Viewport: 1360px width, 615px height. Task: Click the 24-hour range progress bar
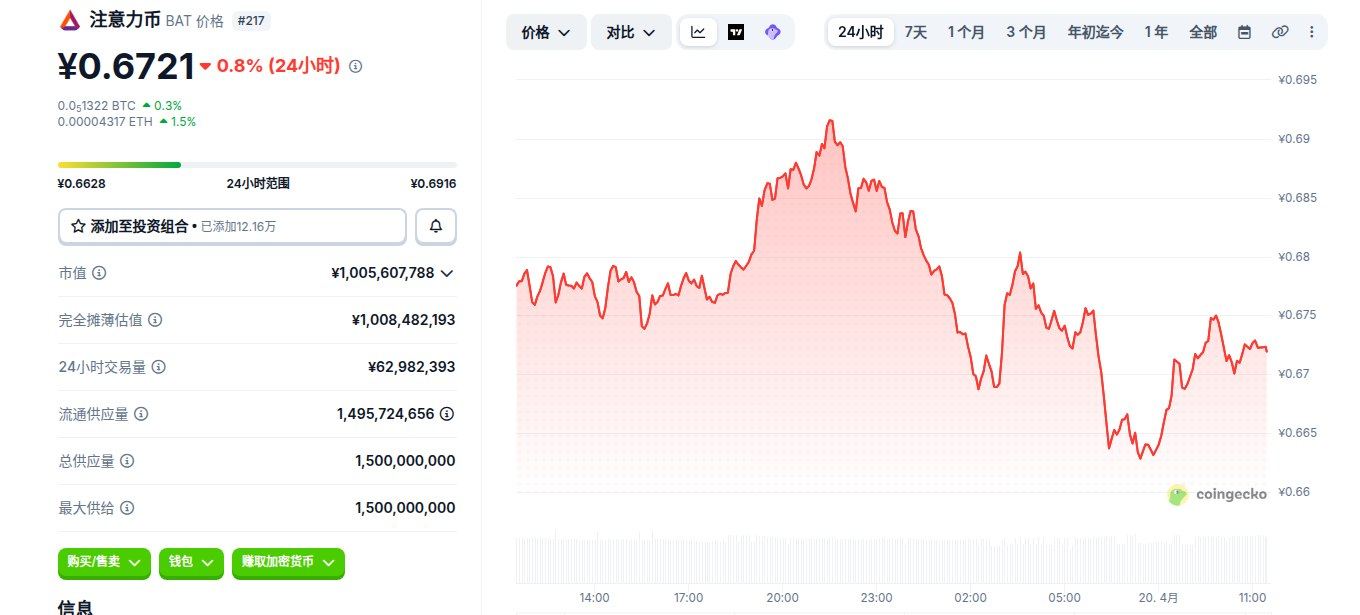[257, 165]
